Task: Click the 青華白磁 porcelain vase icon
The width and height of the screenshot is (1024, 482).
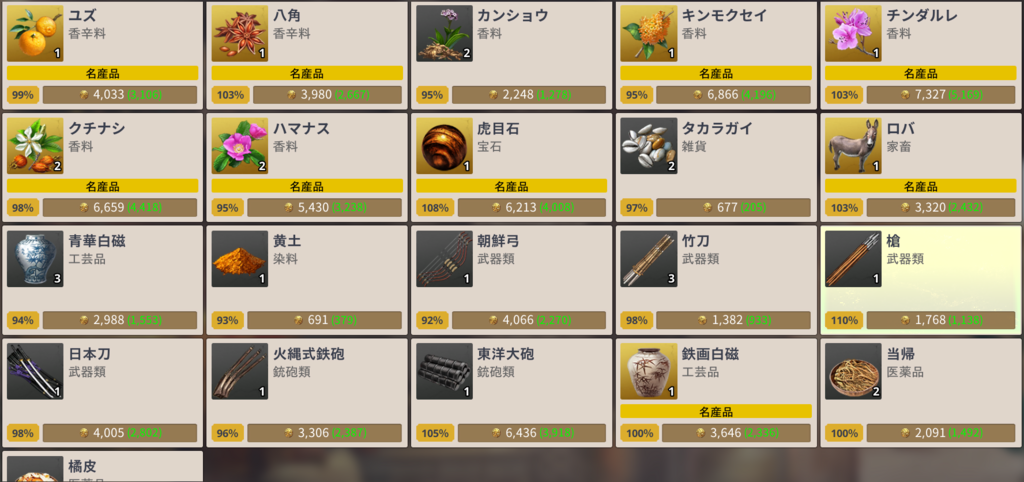Action: 35,259
